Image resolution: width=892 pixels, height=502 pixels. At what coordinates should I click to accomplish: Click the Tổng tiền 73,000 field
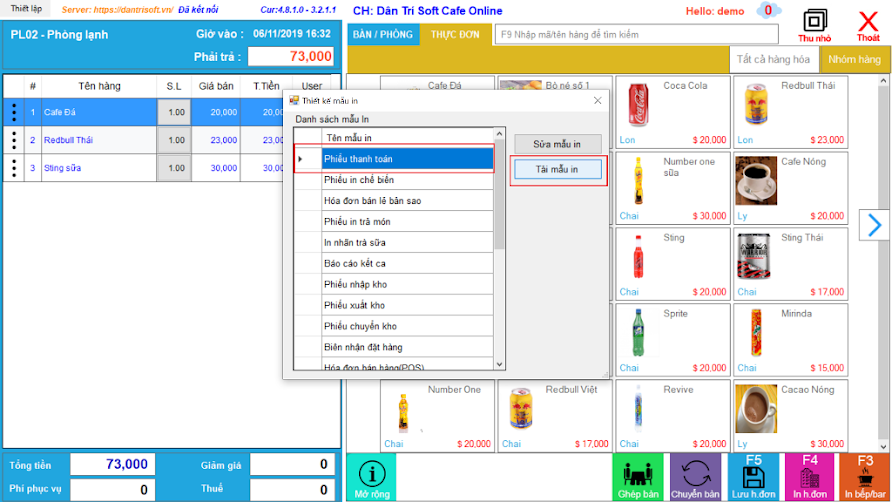click(112, 464)
